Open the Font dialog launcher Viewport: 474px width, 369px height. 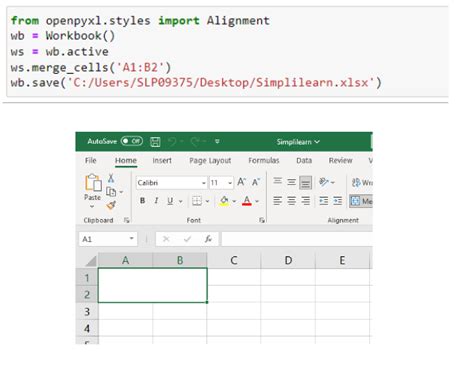click(262, 220)
